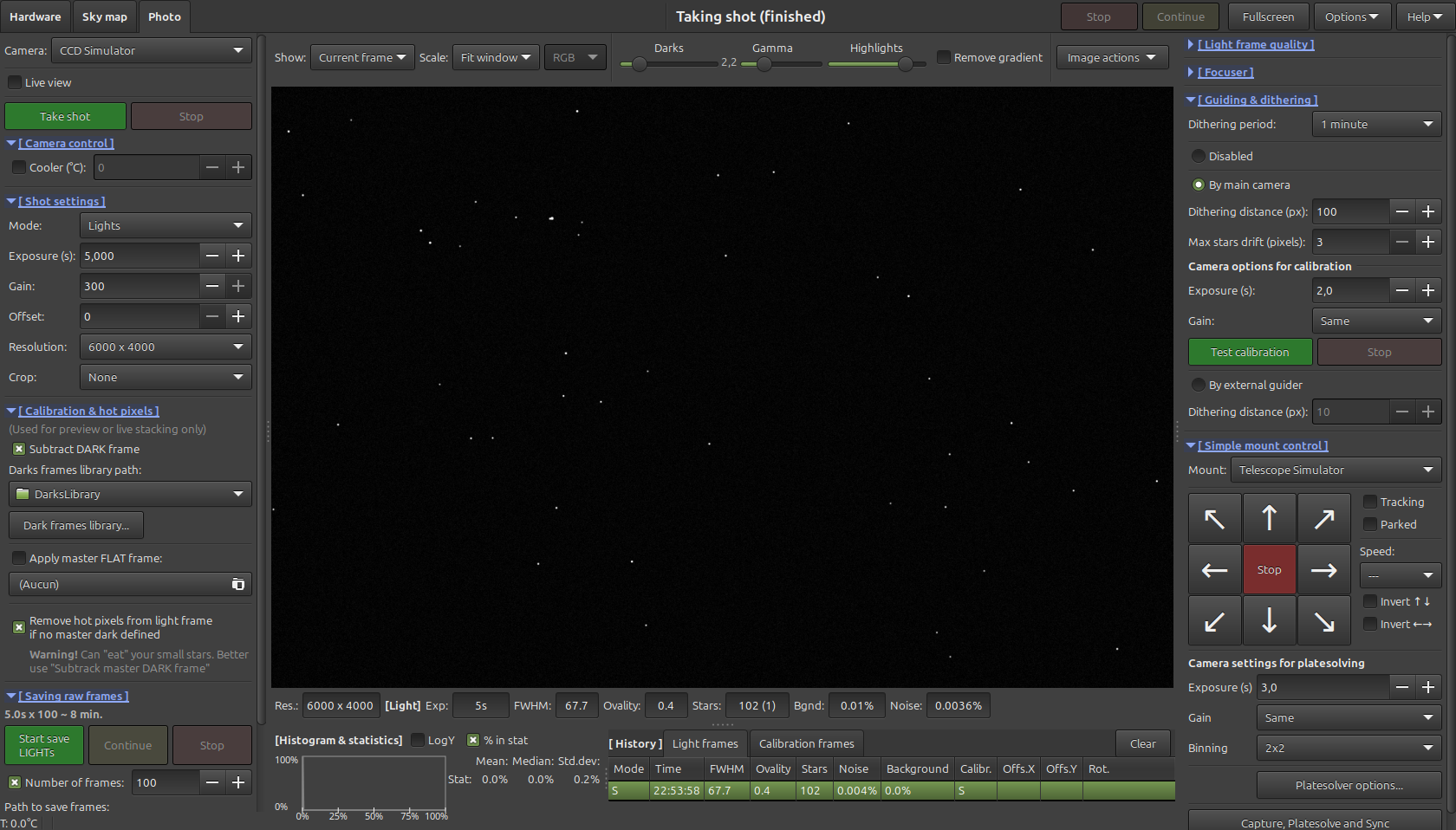Decrease Exposure (s) in Shot settings
1456x830 pixels.
click(212, 256)
